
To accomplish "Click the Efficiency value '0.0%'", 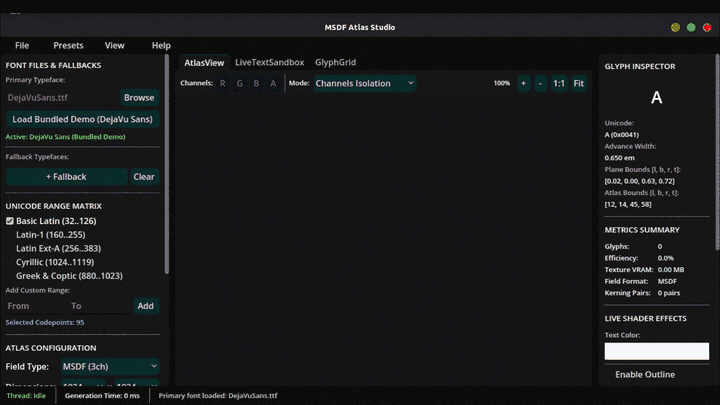I will pos(665,258).
